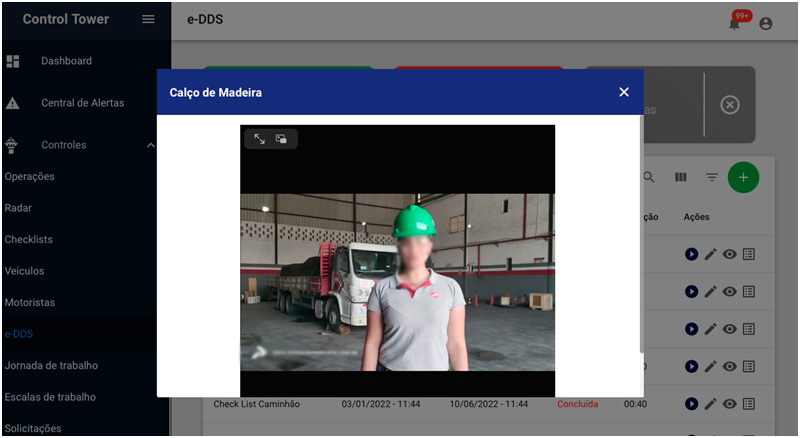Click the green add new button
This screenshot has width=800, height=438.
click(743, 177)
